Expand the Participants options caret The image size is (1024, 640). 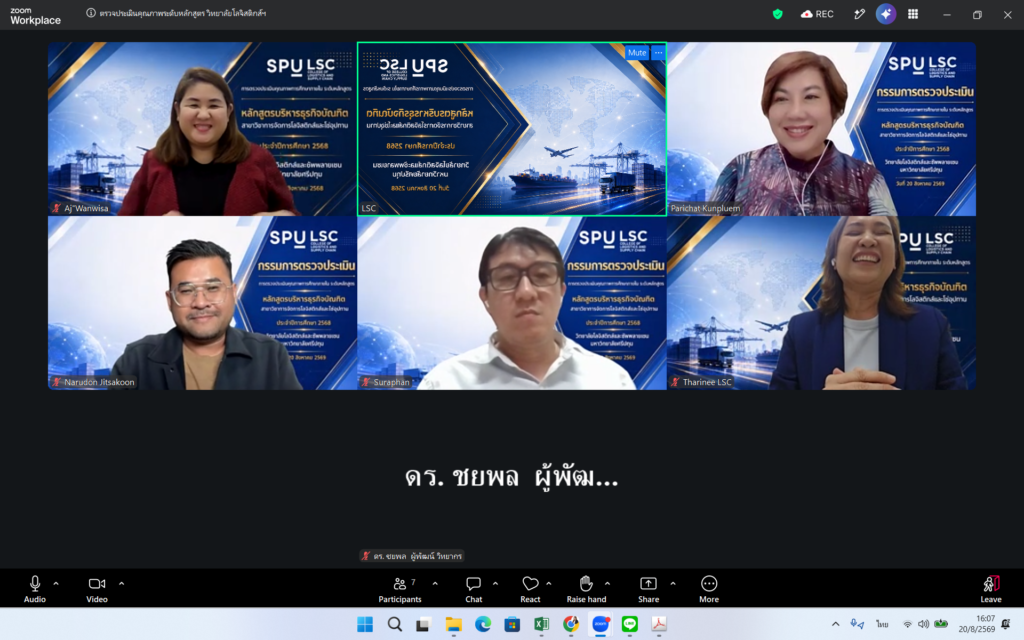pyautogui.click(x=435, y=584)
